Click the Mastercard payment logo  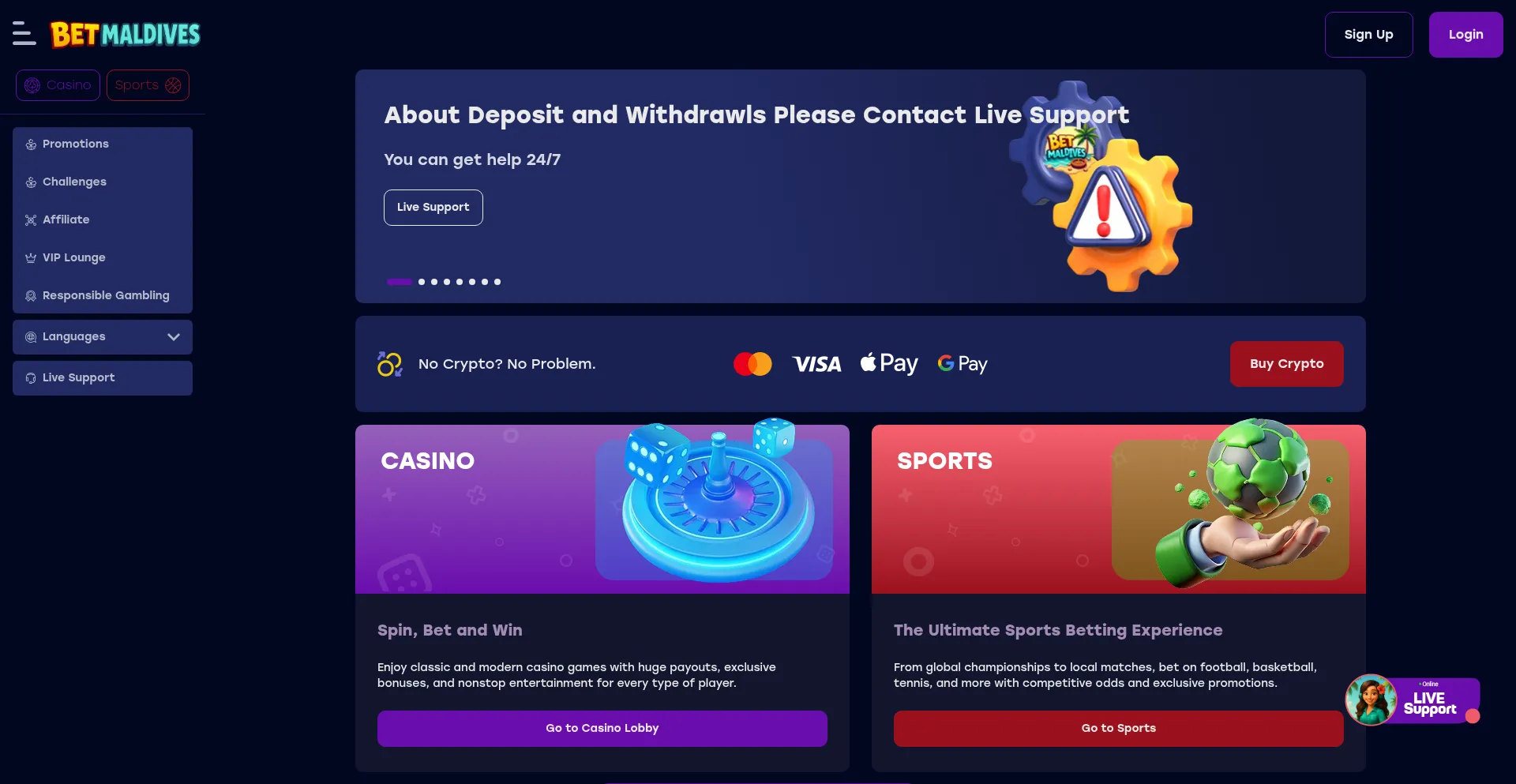click(752, 364)
